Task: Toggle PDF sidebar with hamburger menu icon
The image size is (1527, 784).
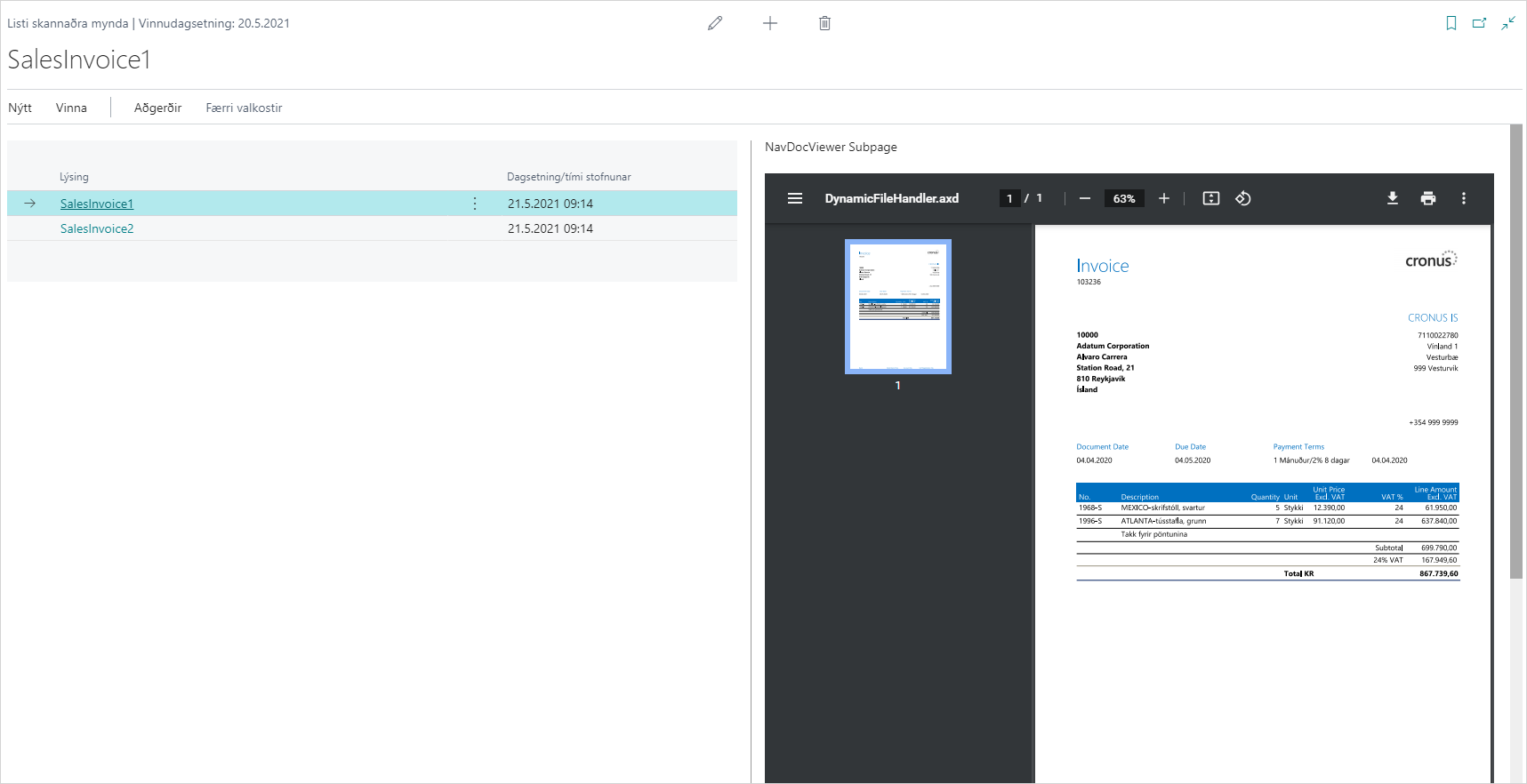Action: tap(795, 198)
